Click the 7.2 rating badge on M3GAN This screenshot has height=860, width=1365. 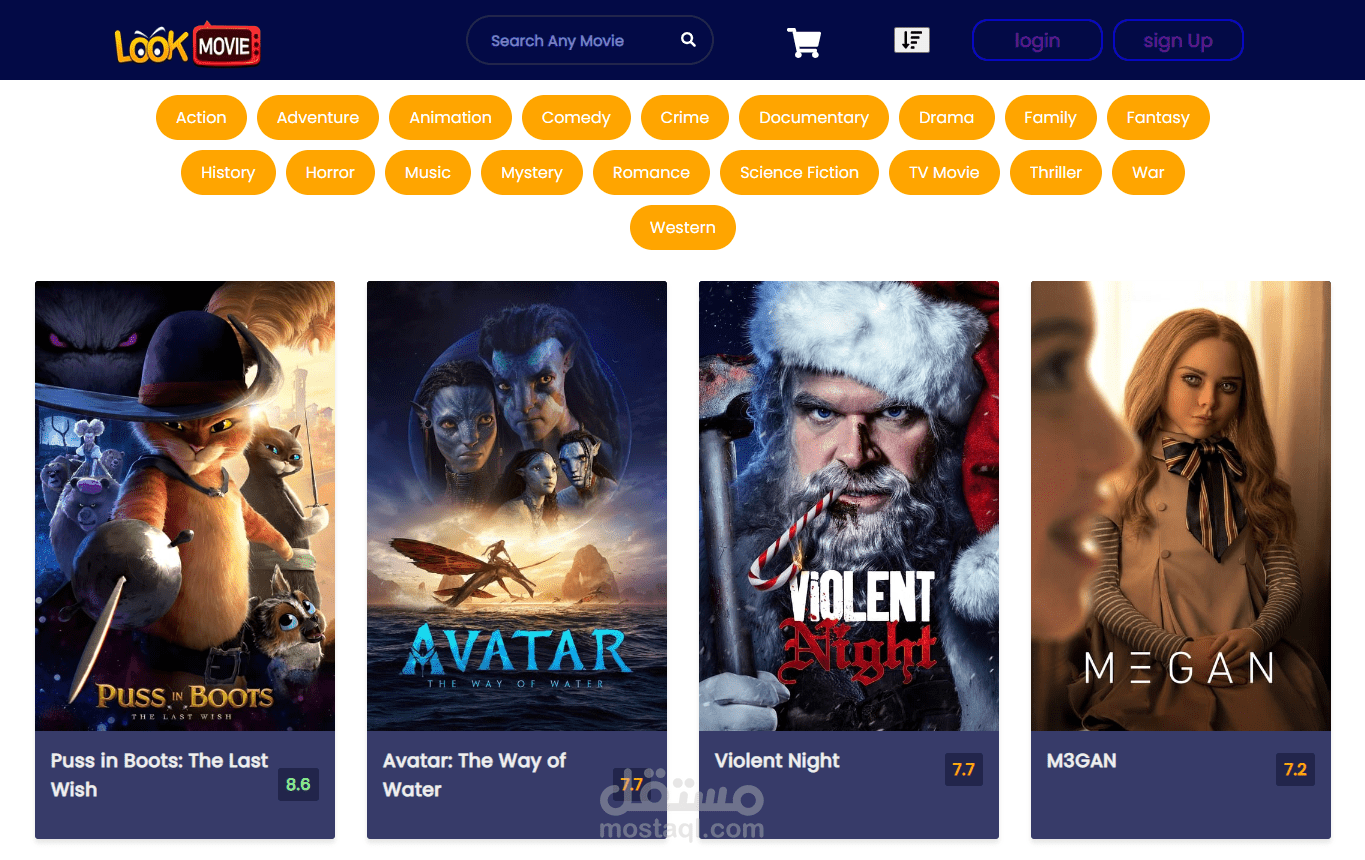tap(1294, 770)
